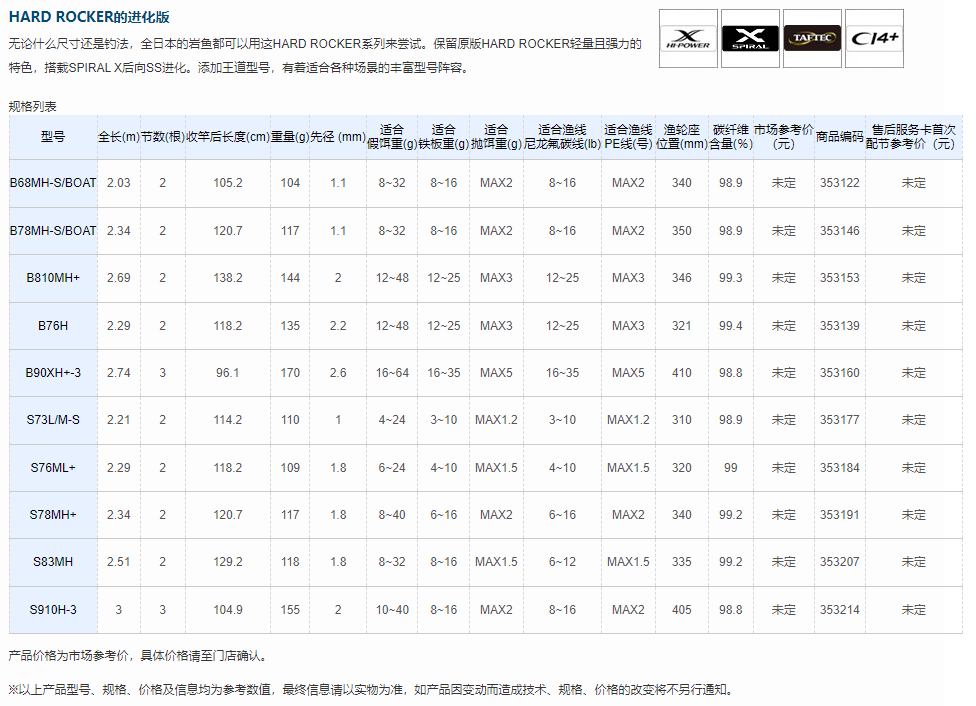Select model S83MH
Image resolution: width=976 pixels, height=706 pixels.
coord(53,562)
